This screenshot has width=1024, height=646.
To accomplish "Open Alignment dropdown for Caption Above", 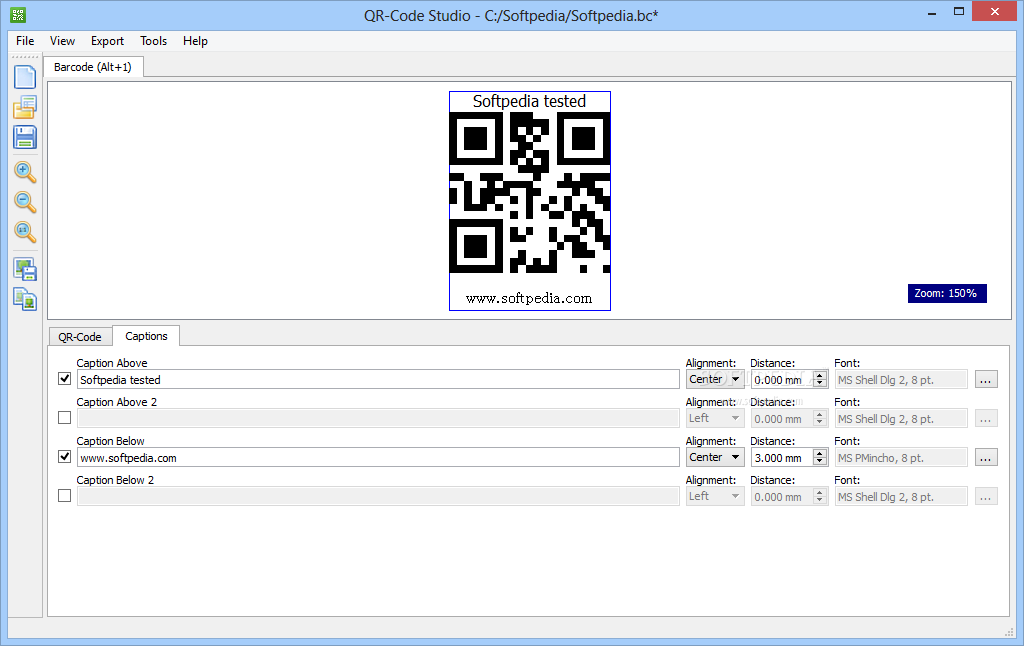I will [x=715, y=380].
